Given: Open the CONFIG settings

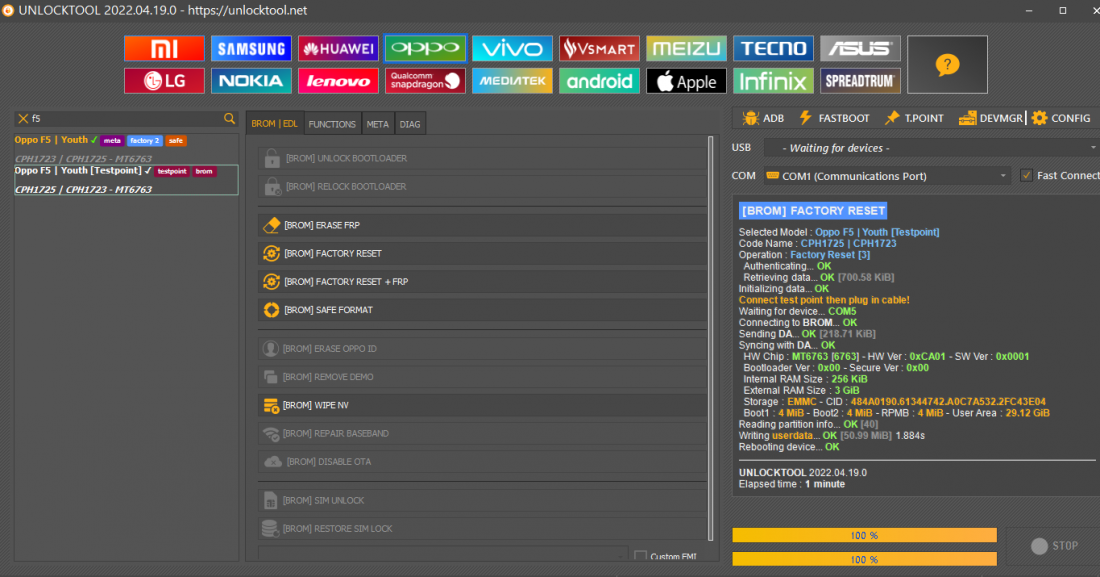Looking at the screenshot, I should [x=1061, y=118].
